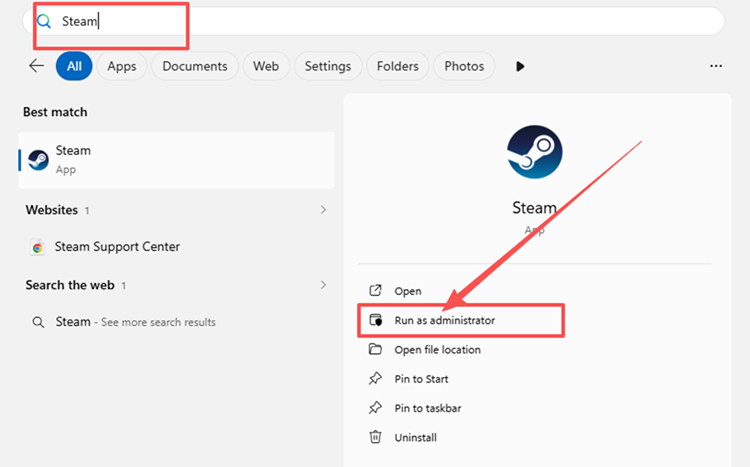Image resolution: width=750 pixels, height=467 pixels.
Task: Click the magnifier icon beside web search result
Action: (38, 322)
